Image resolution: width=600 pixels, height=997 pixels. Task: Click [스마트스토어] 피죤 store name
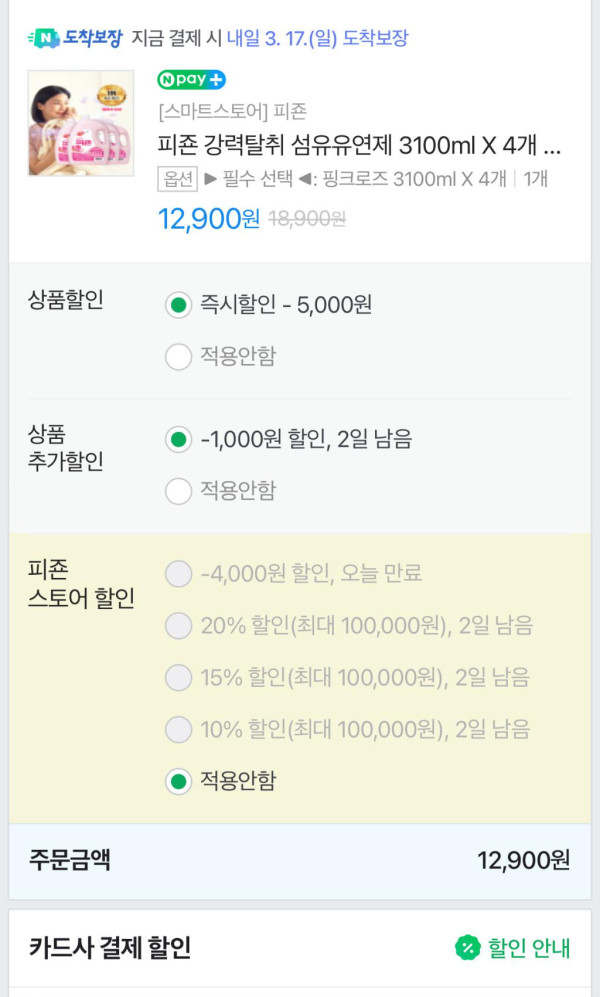[x=232, y=112]
